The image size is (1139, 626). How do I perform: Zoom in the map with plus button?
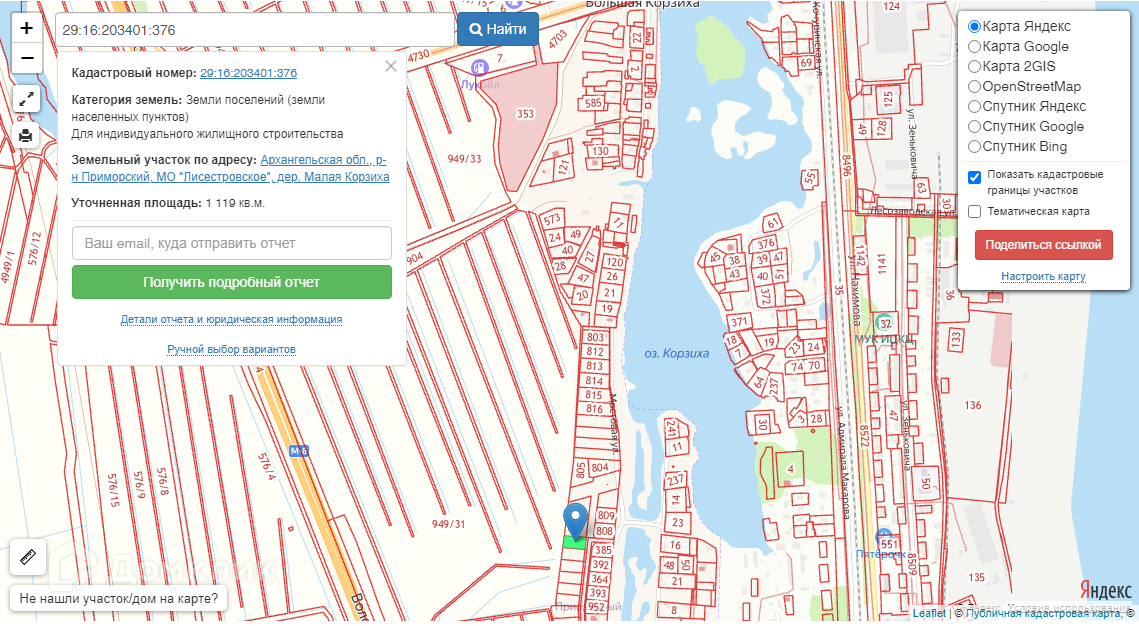coord(27,28)
